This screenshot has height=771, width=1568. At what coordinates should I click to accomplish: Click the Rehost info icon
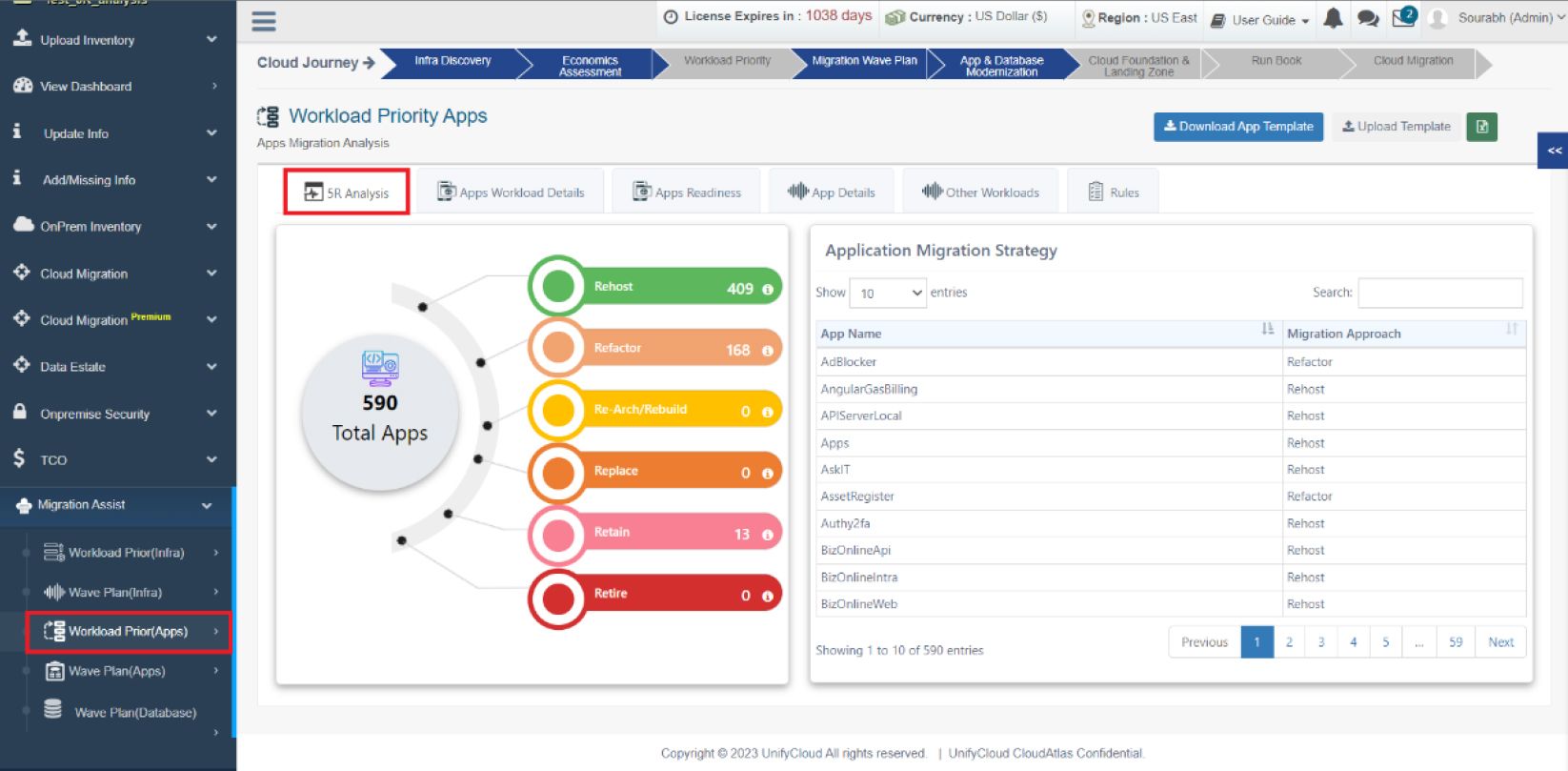[768, 289]
